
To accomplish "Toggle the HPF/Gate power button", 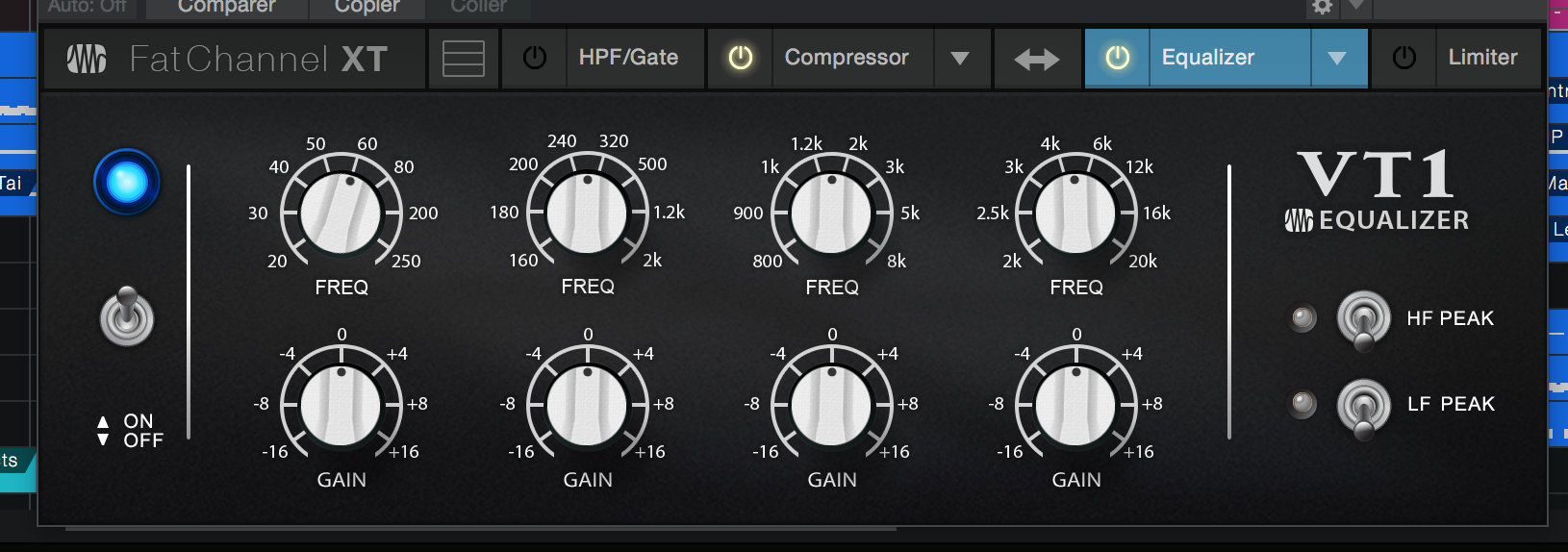I will 534,59.
